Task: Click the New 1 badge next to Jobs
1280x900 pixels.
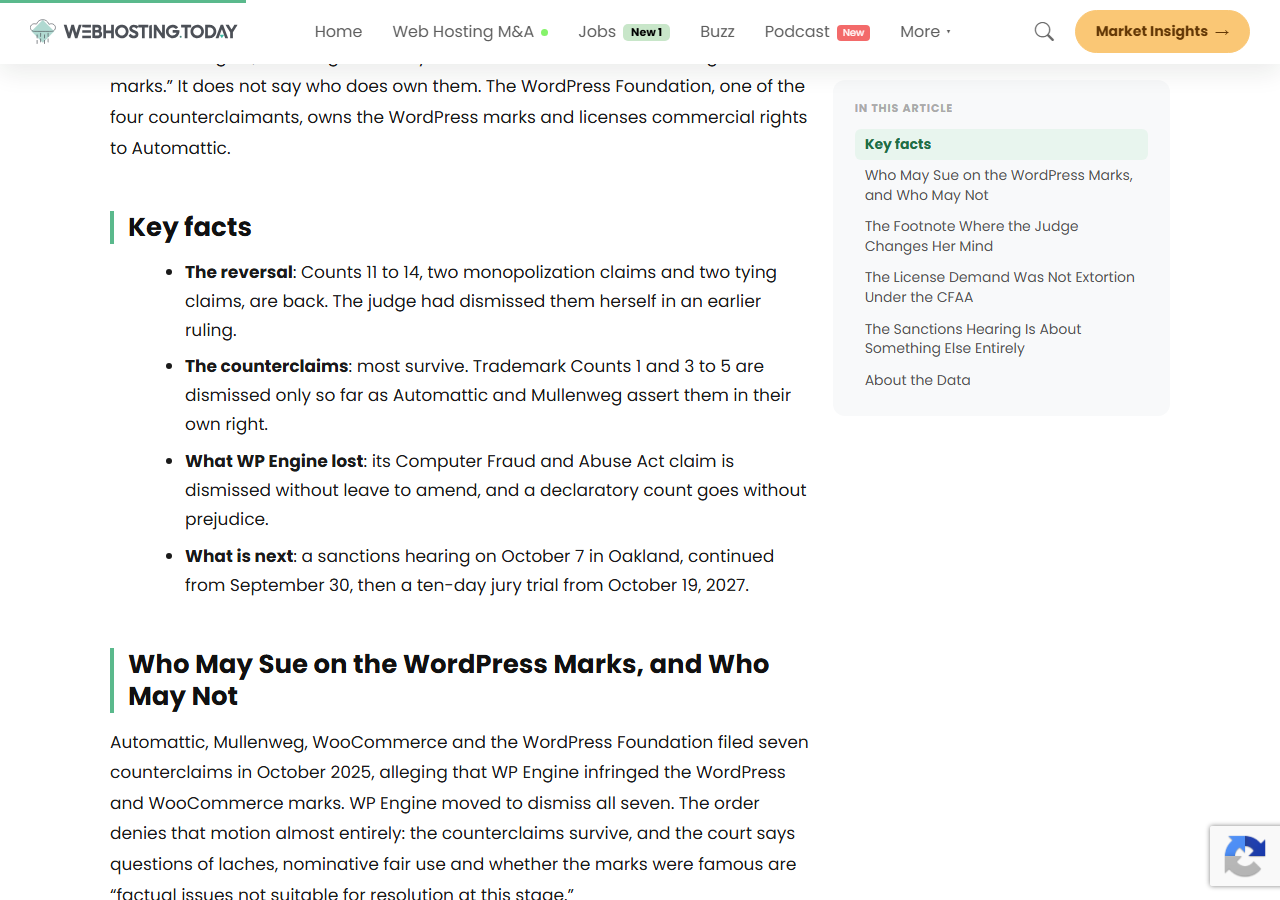Action: tap(646, 32)
